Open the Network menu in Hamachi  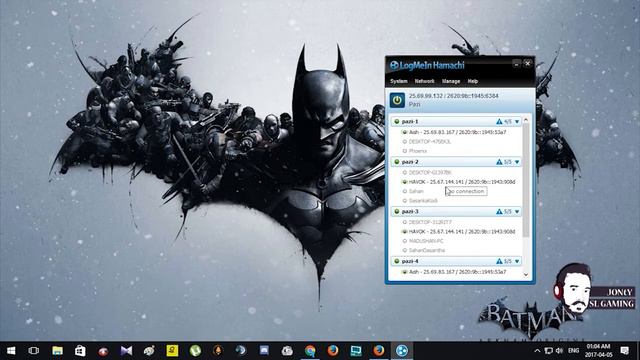(x=424, y=81)
